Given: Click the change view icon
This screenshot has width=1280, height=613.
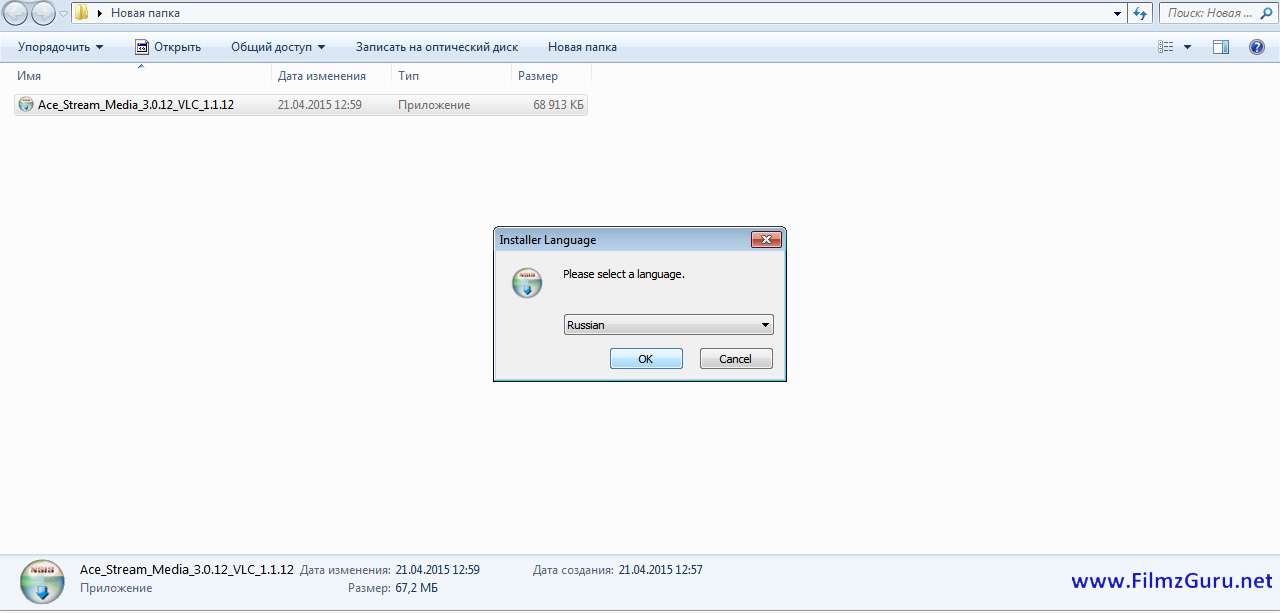Looking at the screenshot, I should tap(1166, 47).
